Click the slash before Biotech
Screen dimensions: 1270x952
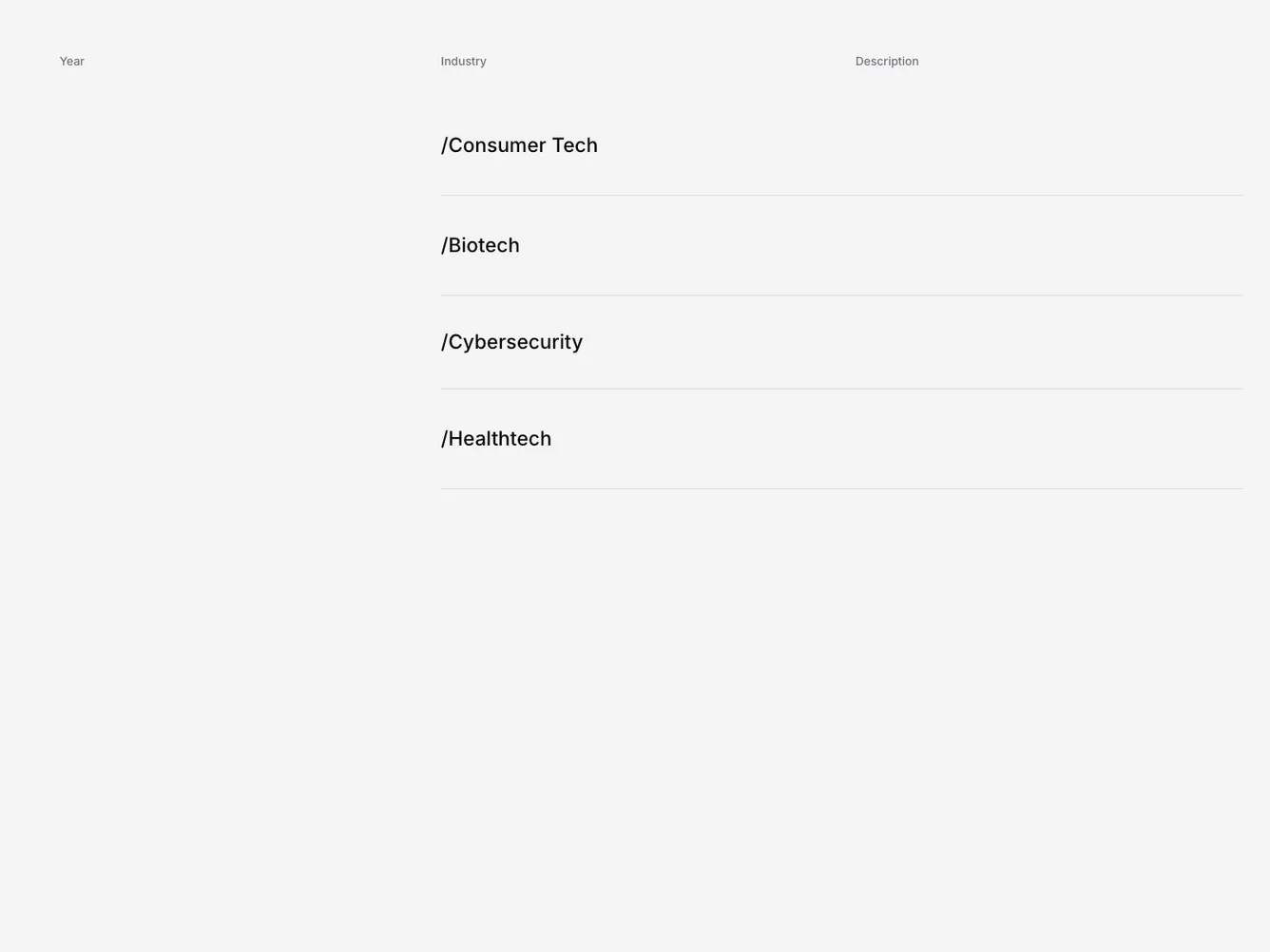(x=444, y=245)
